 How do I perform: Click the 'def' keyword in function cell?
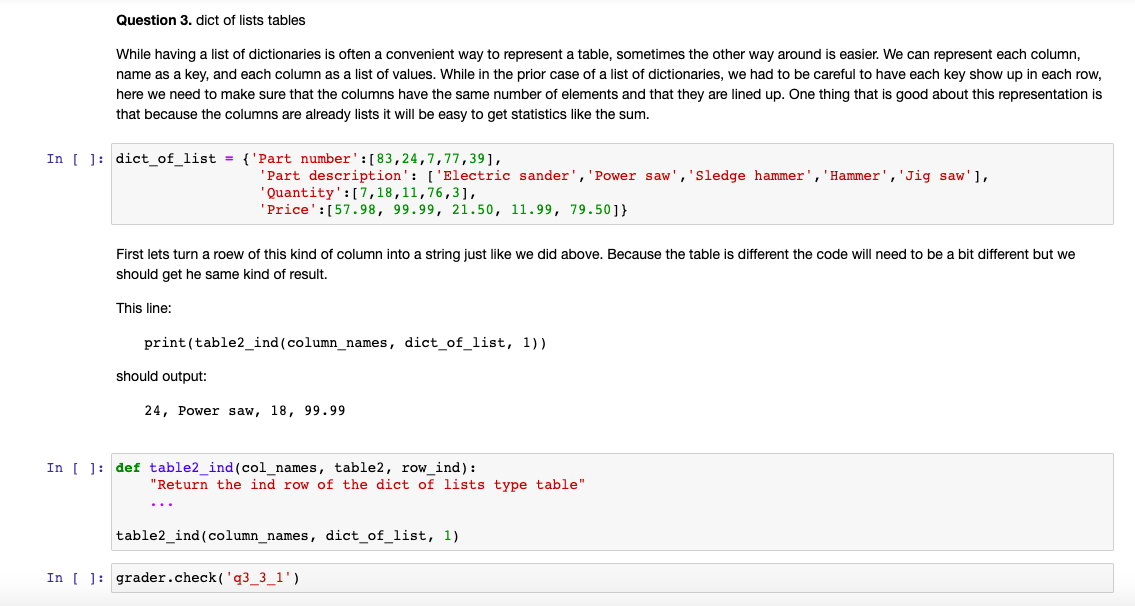point(128,468)
